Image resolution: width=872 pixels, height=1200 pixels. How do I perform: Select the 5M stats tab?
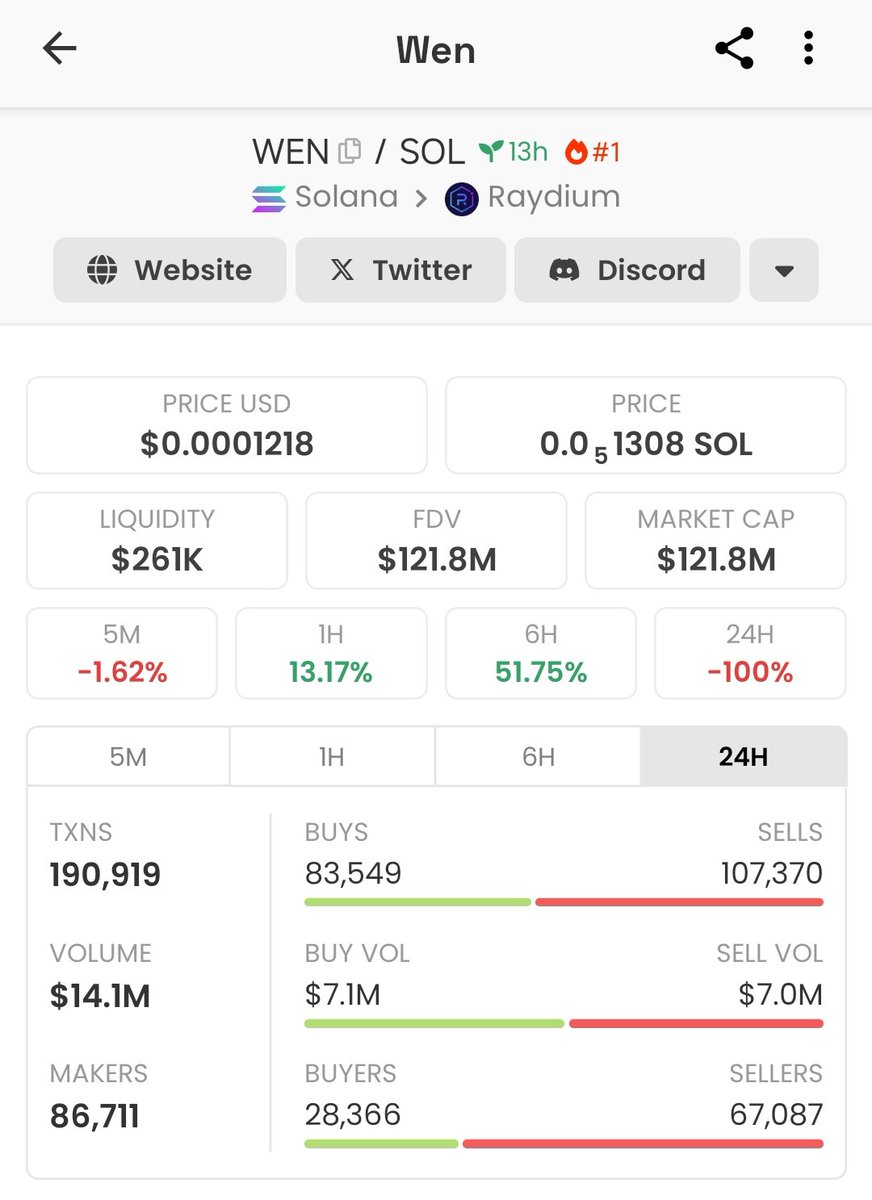128,757
